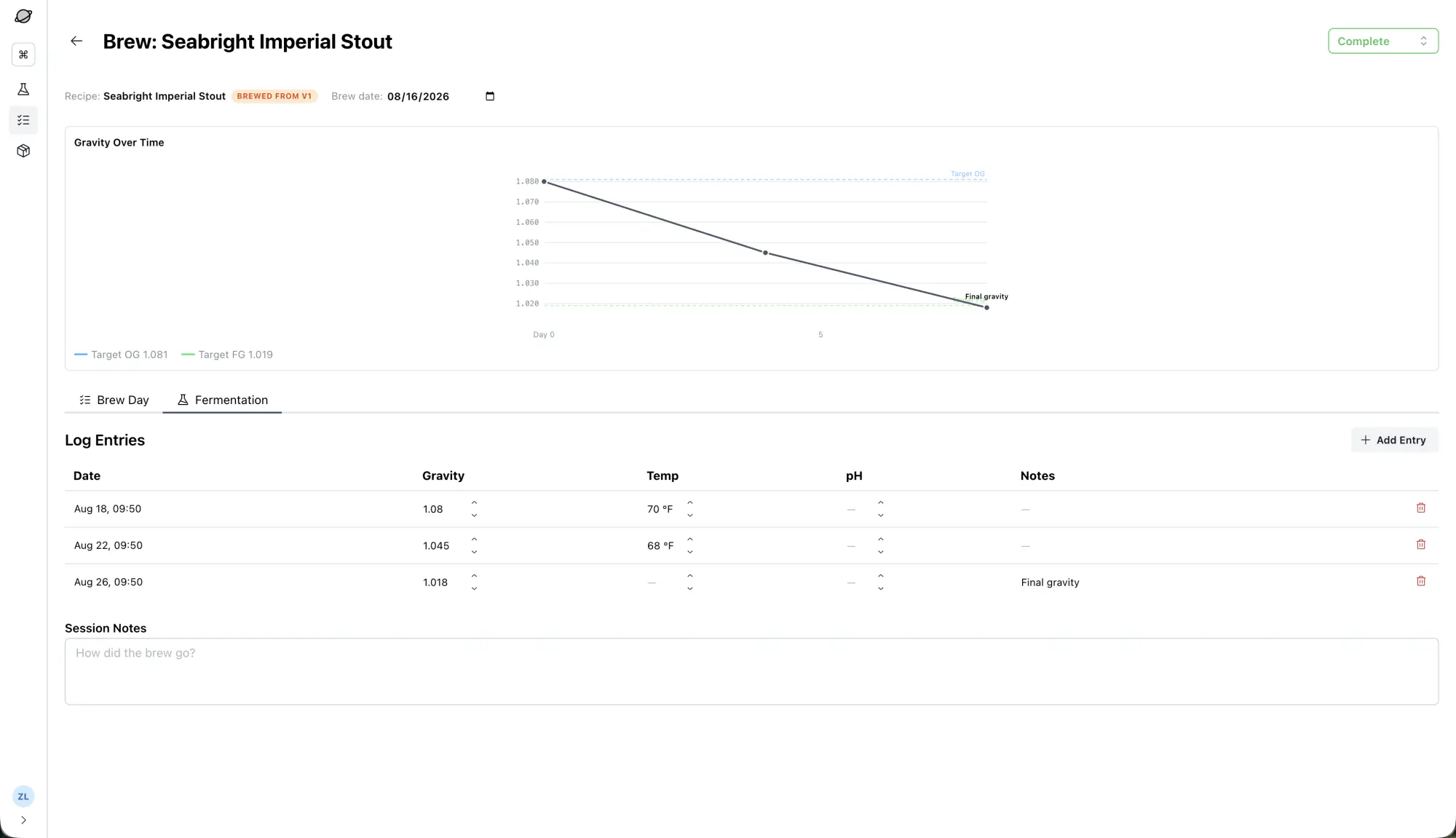Screen dimensions: 1456x838
Task: Open the command shortcut icon in sidebar
Action: (x=23, y=55)
